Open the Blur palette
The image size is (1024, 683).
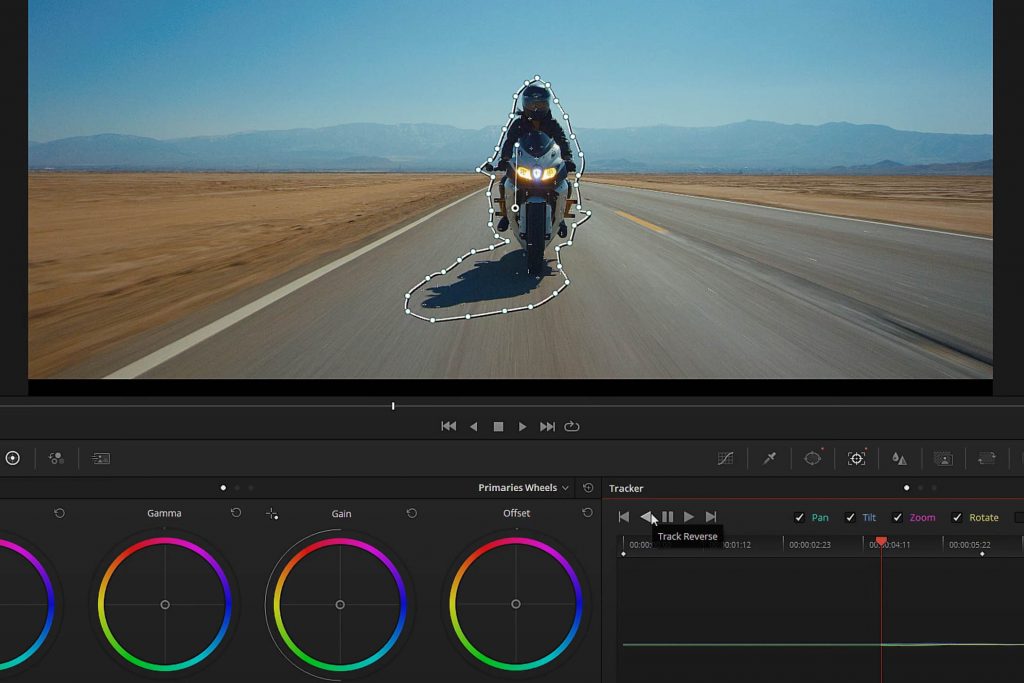[898, 458]
